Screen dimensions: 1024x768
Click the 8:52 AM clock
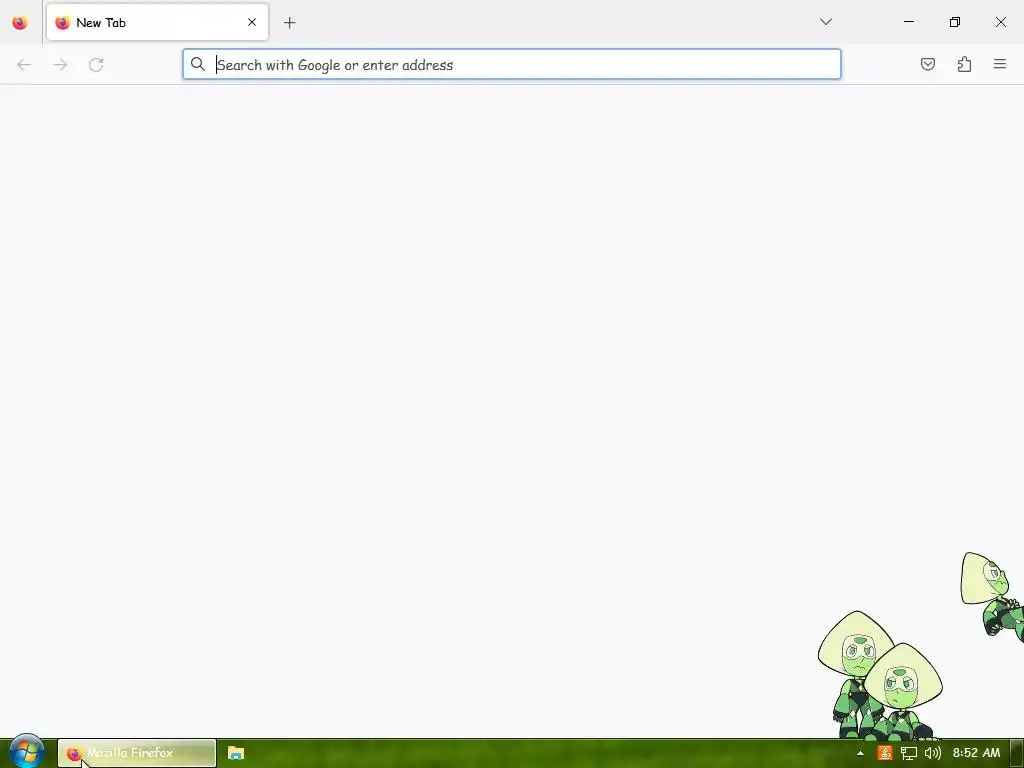[x=976, y=753]
